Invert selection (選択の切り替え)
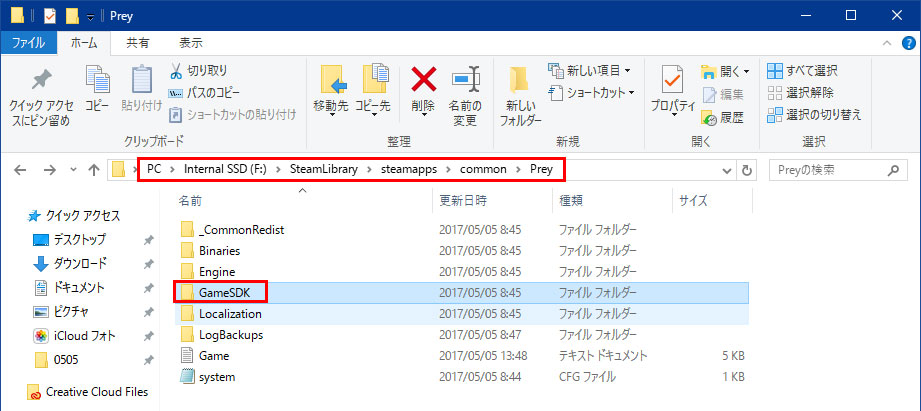Screen dimensions: 921x411 [x=814, y=114]
